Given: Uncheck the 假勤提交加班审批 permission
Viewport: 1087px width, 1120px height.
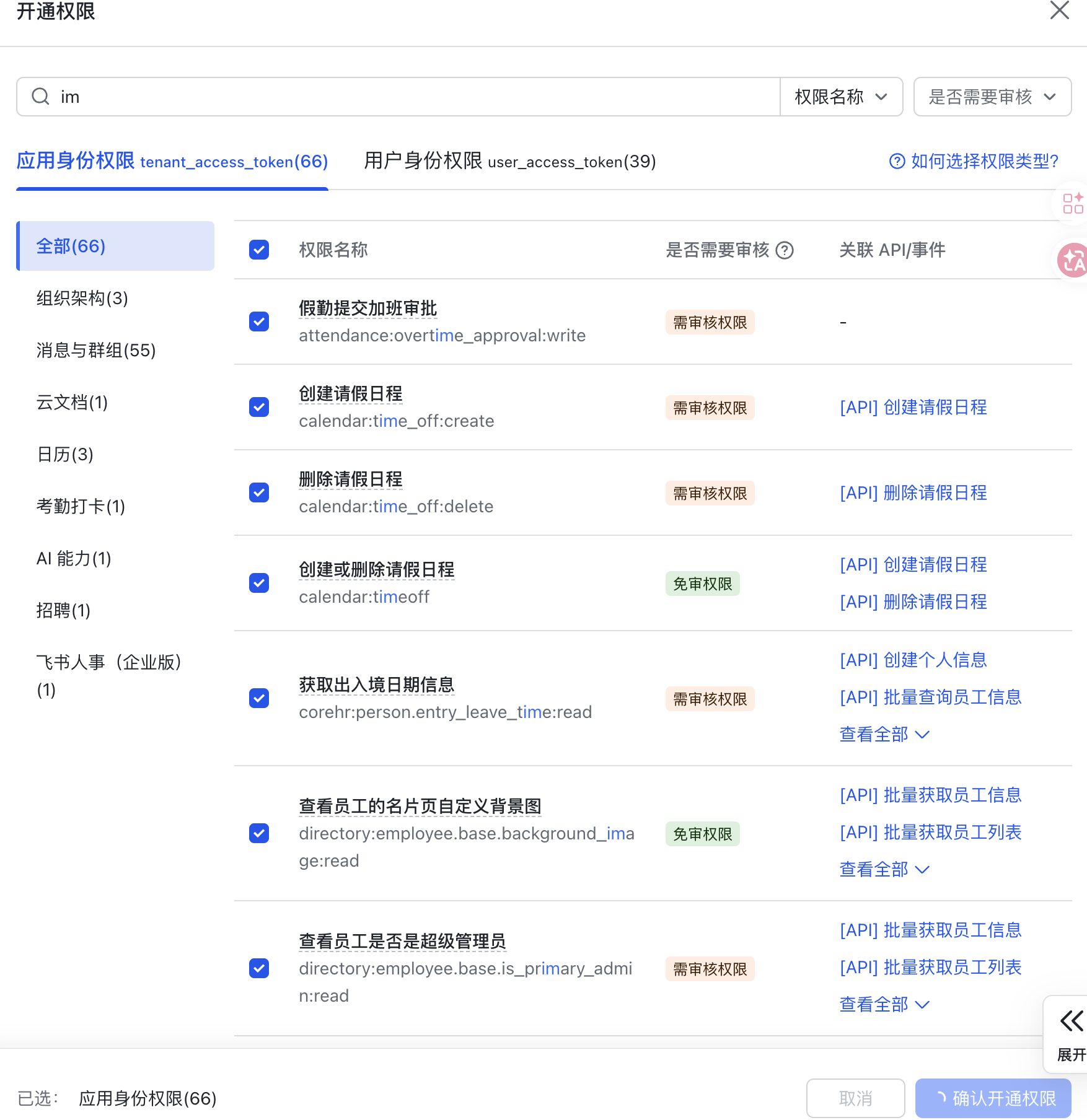Looking at the screenshot, I should 258,322.
